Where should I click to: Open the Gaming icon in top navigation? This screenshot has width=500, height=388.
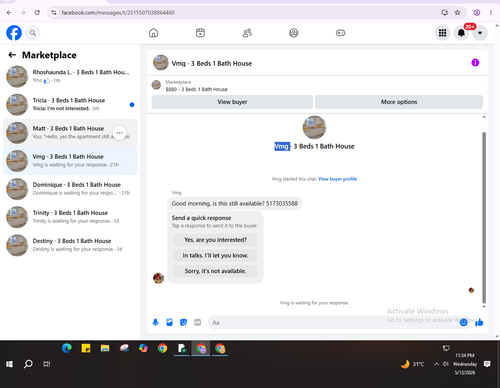340,33
